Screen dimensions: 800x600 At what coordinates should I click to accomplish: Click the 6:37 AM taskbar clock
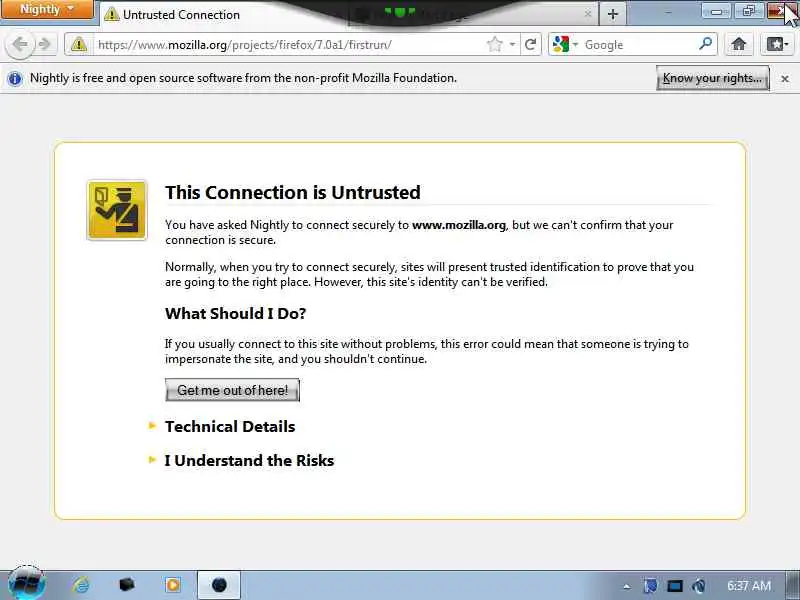pyautogui.click(x=748, y=586)
